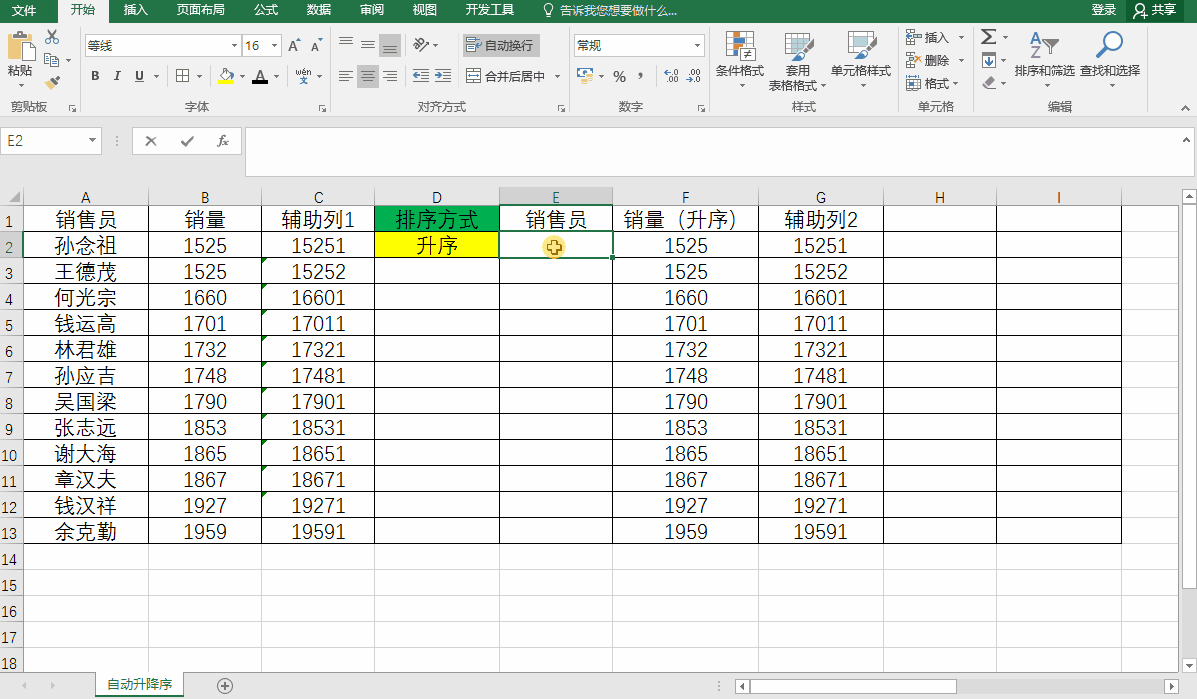Click the Fill down icon
Image resolution: width=1197 pixels, height=699 pixels.
[989, 60]
